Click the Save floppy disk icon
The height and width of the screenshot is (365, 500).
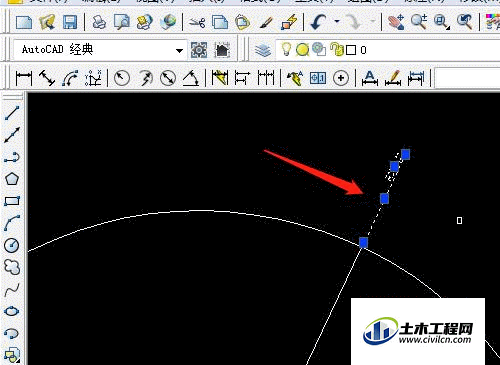point(70,22)
